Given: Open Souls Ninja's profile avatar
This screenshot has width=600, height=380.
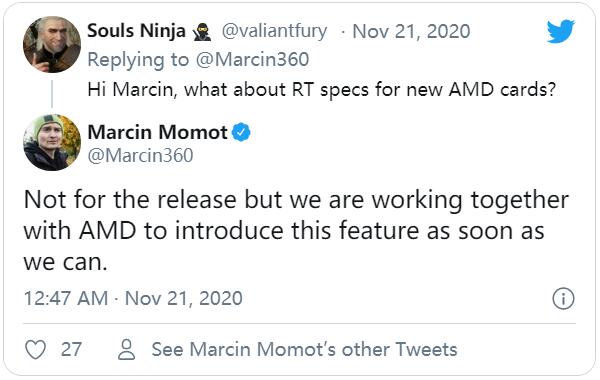Looking at the screenshot, I should 52,44.
